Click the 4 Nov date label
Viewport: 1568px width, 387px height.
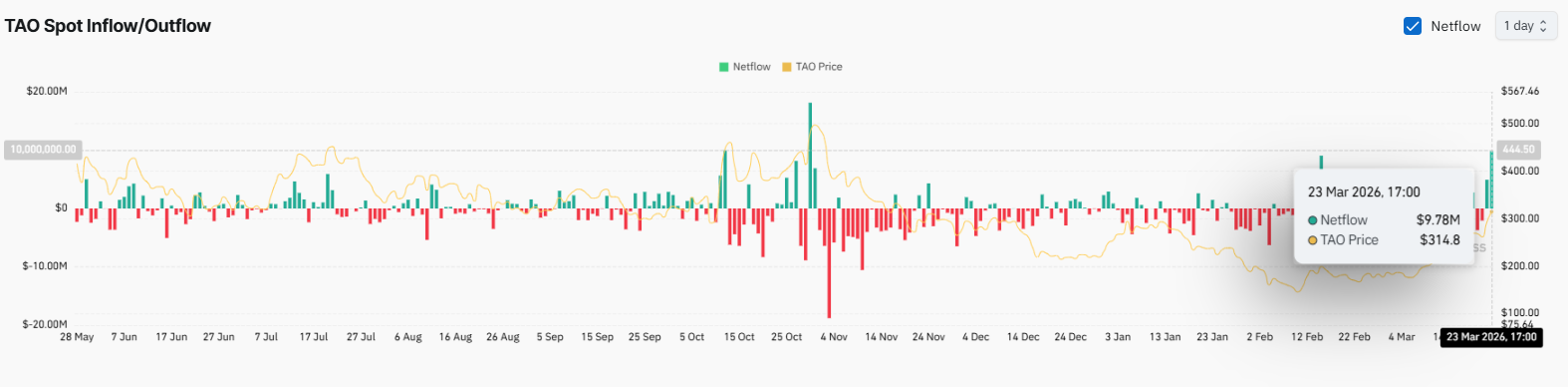click(x=834, y=337)
